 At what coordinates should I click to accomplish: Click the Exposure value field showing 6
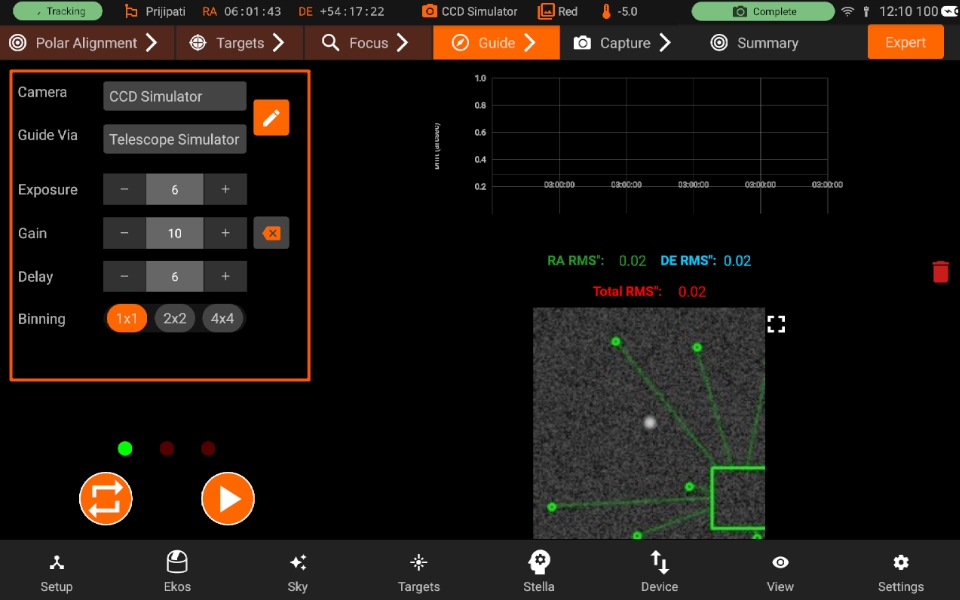click(174, 189)
